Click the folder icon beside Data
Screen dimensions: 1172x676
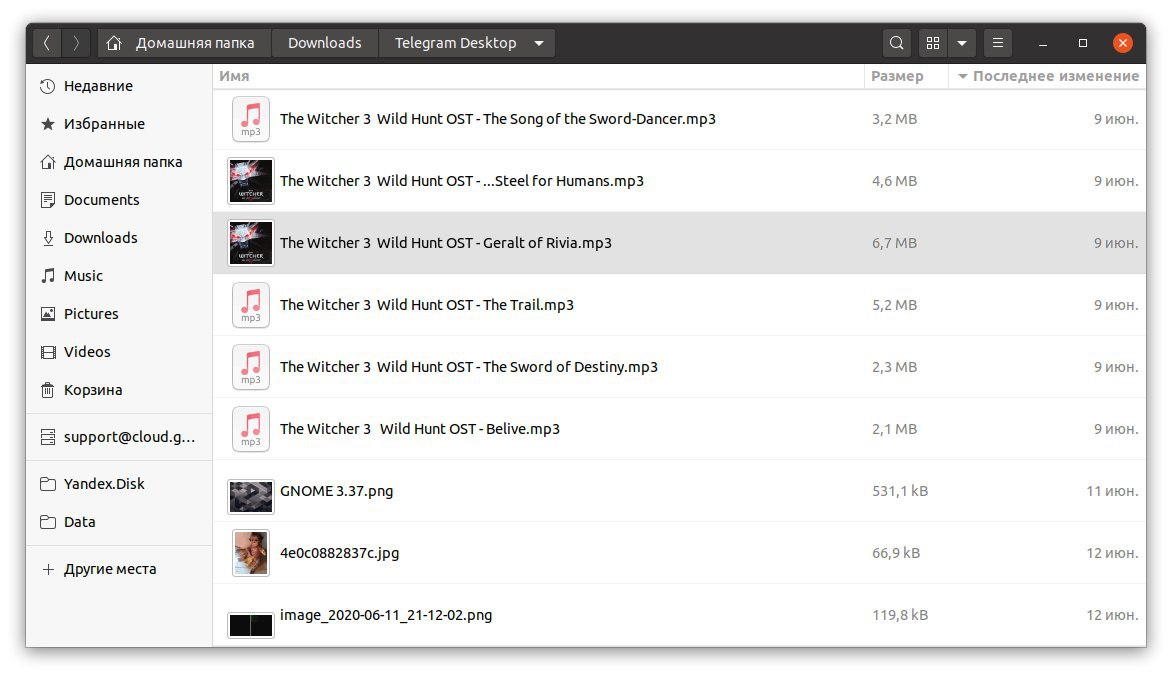[48, 522]
